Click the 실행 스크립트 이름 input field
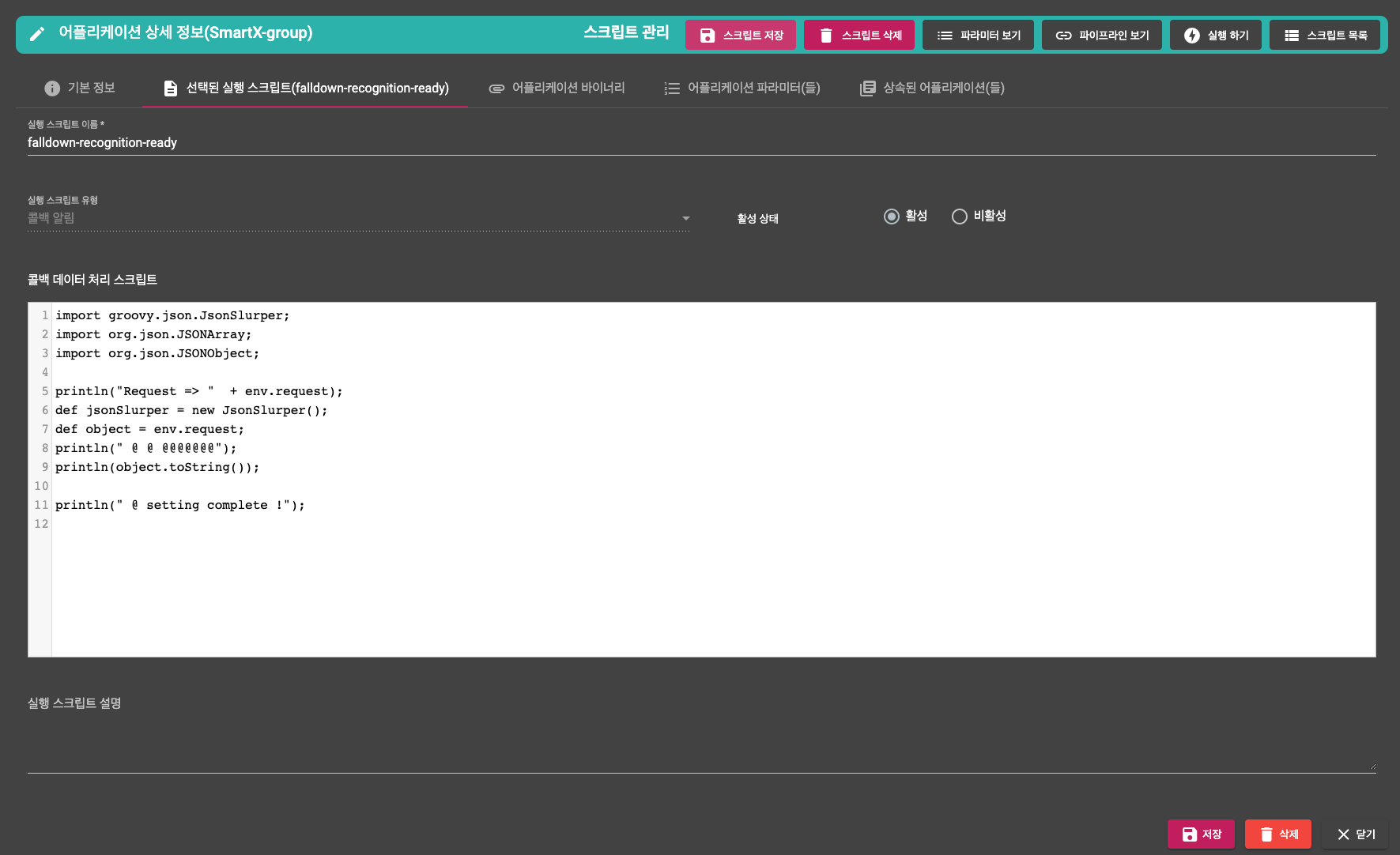This screenshot has width=1400, height=855. click(x=700, y=143)
